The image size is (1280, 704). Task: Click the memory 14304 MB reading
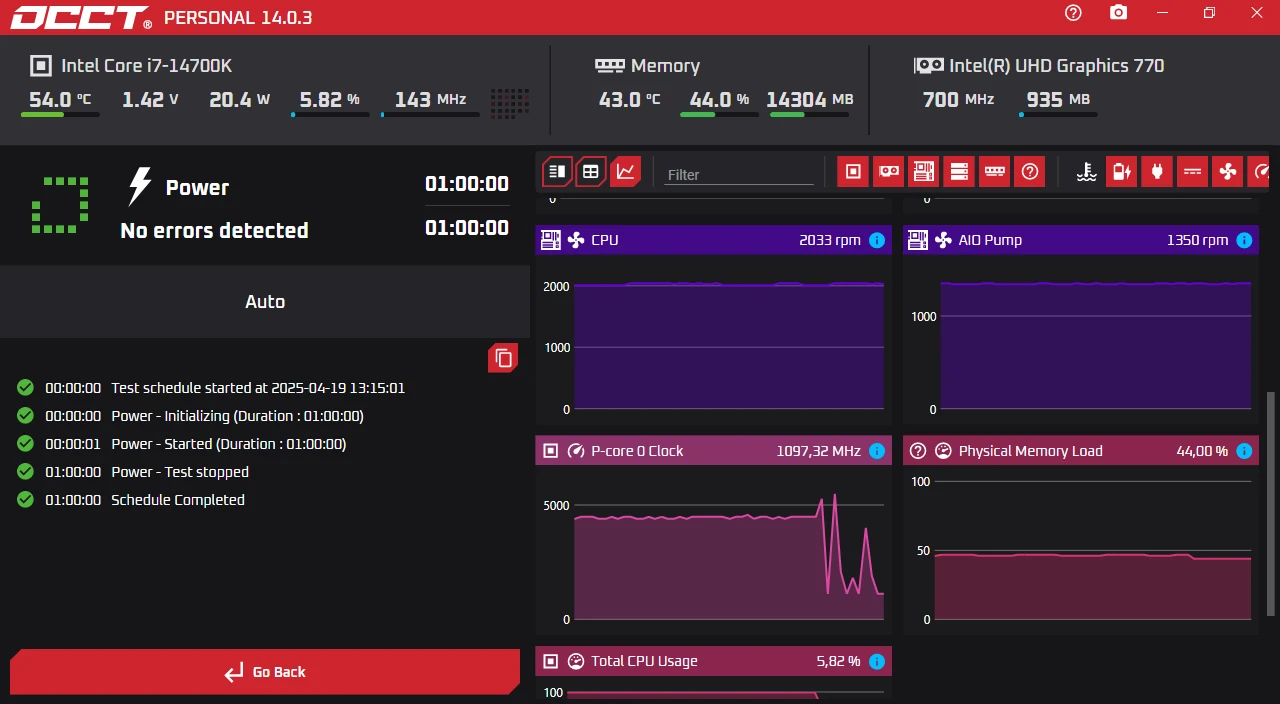tap(810, 99)
